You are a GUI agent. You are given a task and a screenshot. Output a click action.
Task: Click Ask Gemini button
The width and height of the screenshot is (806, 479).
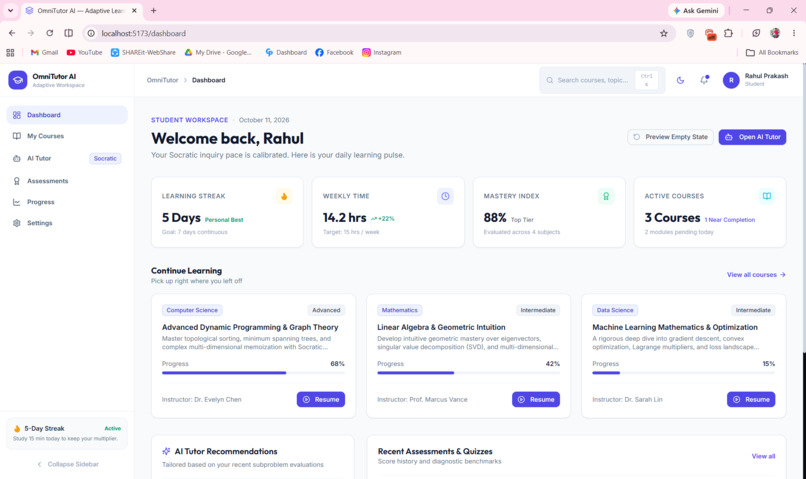coord(696,11)
